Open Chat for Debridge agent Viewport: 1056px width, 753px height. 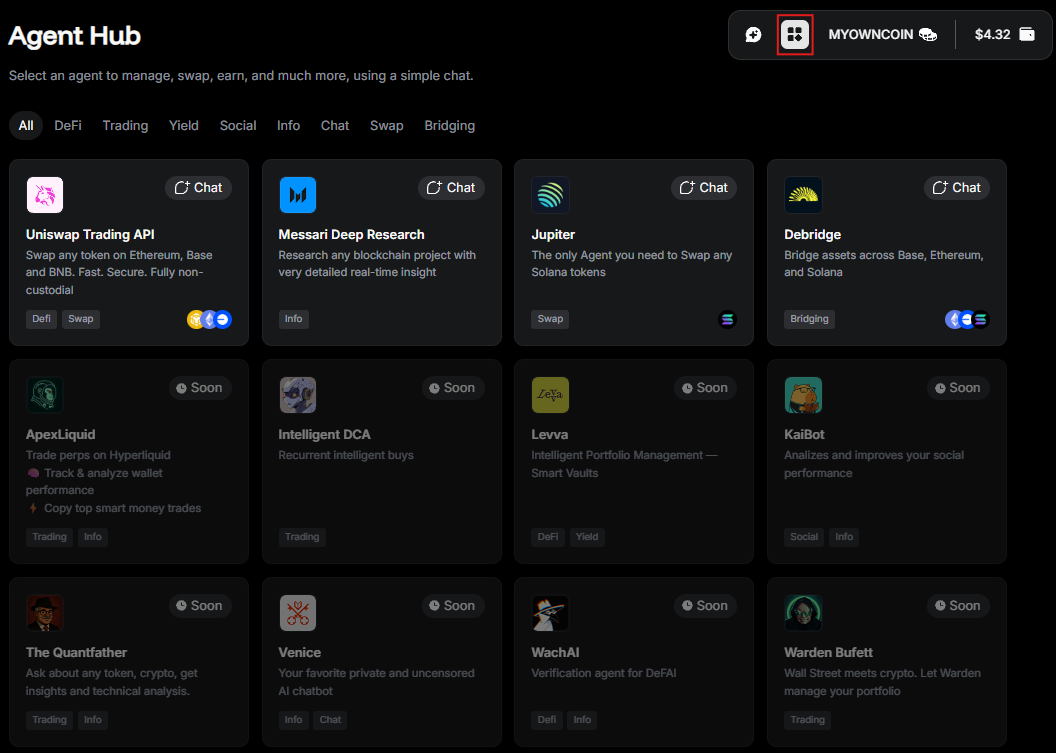pyautogui.click(x=957, y=188)
